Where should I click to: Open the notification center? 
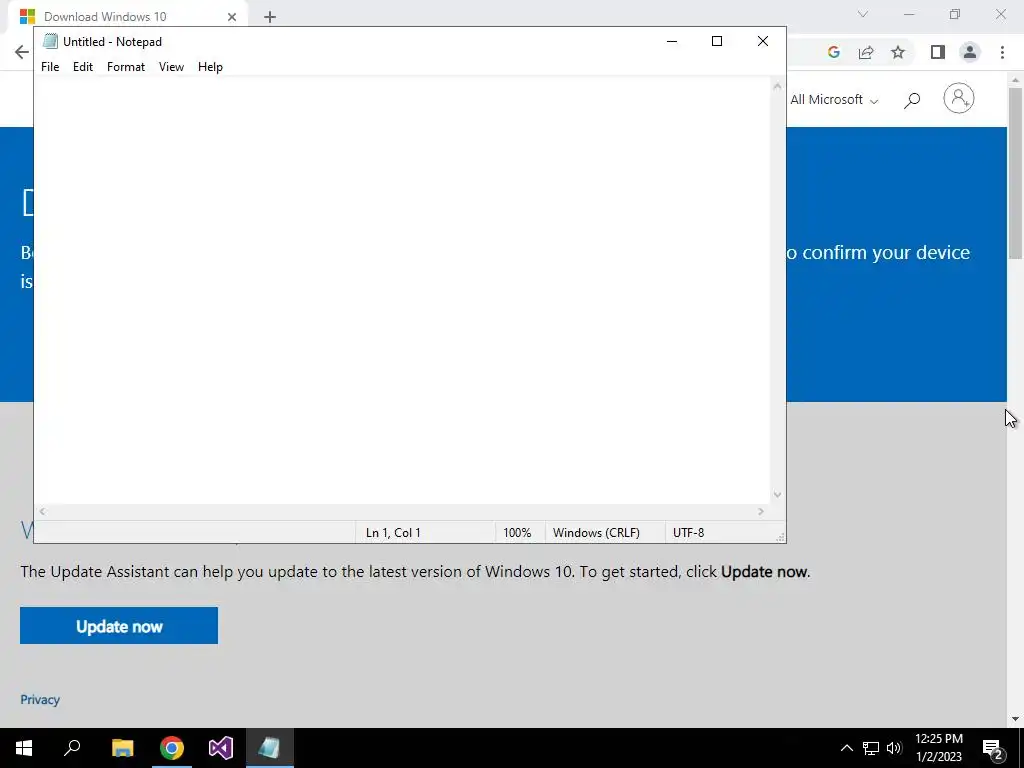coord(993,748)
